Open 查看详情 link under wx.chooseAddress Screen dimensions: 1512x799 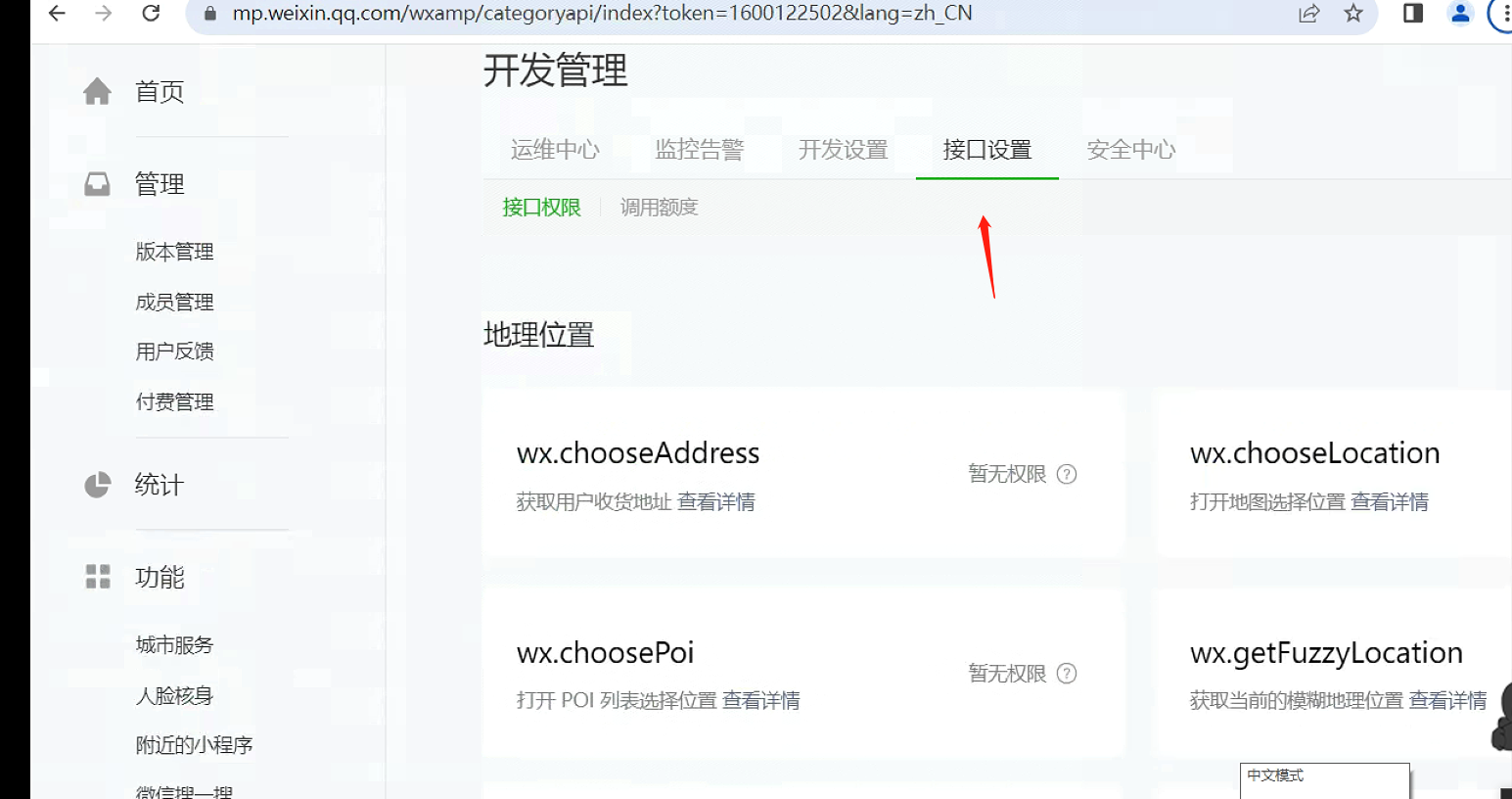tap(715, 501)
